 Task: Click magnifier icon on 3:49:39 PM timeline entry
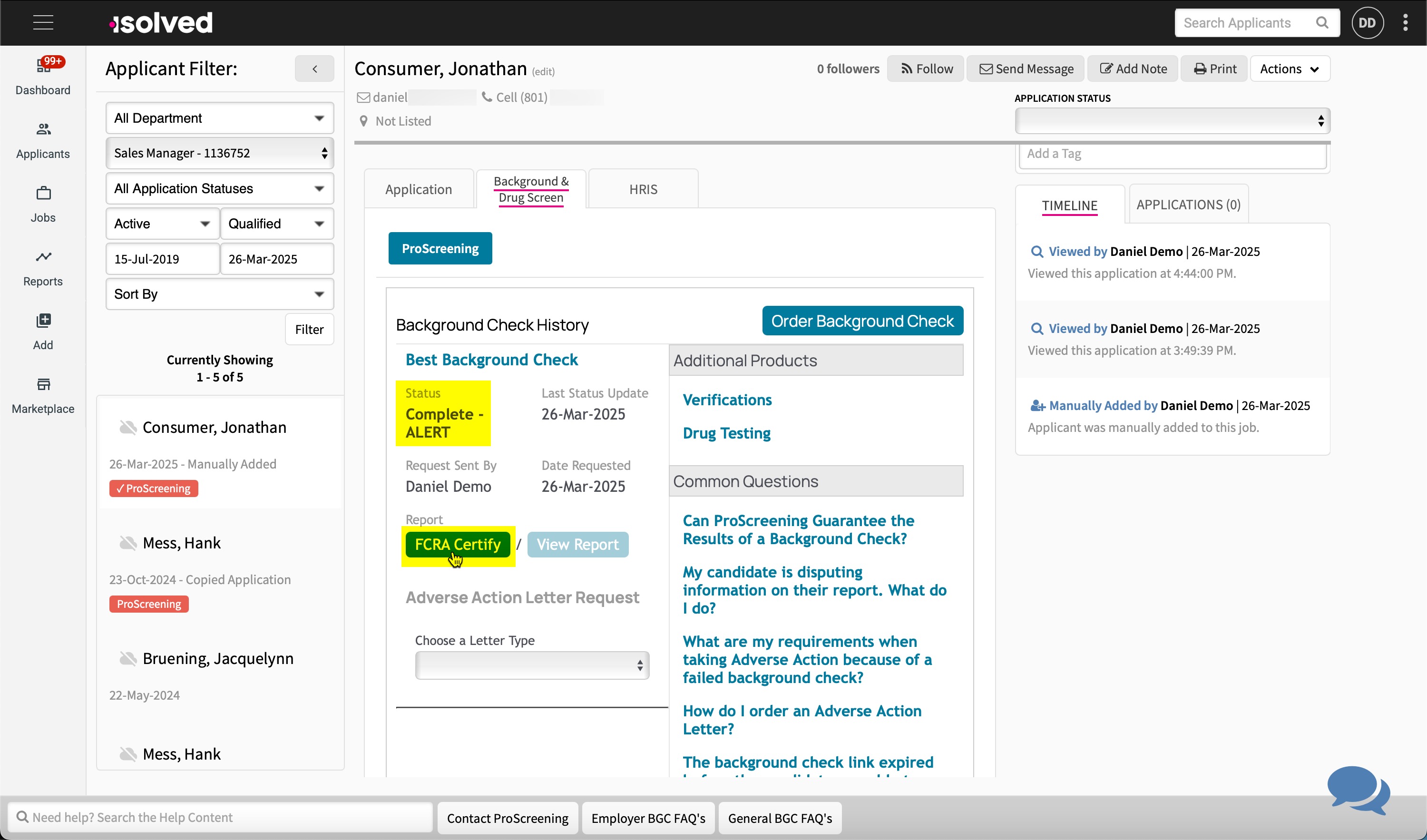tap(1036, 329)
